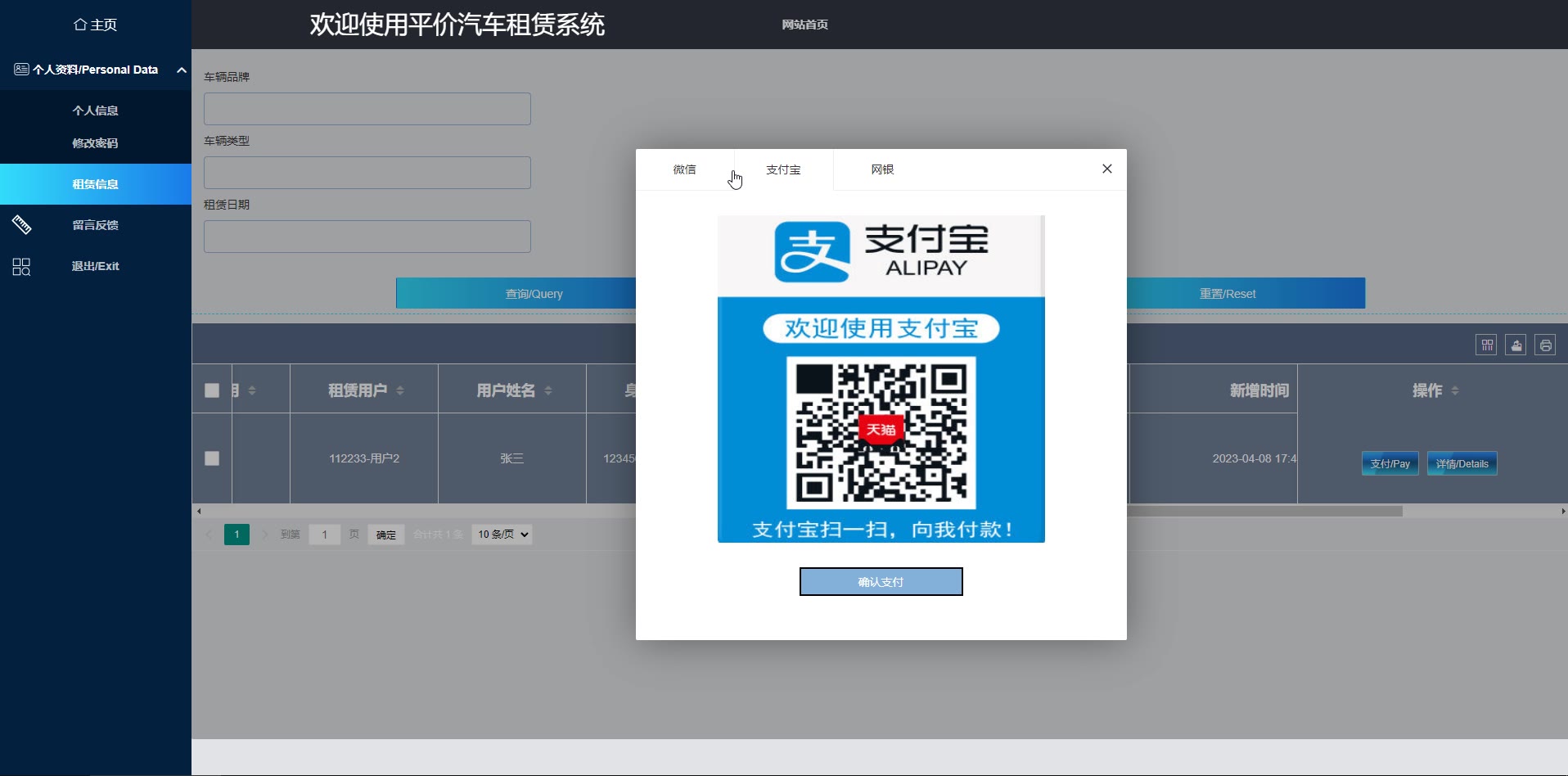Open 个人信息 in the sidebar
Image resolution: width=1568 pixels, height=776 pixels.
(95, 111)
